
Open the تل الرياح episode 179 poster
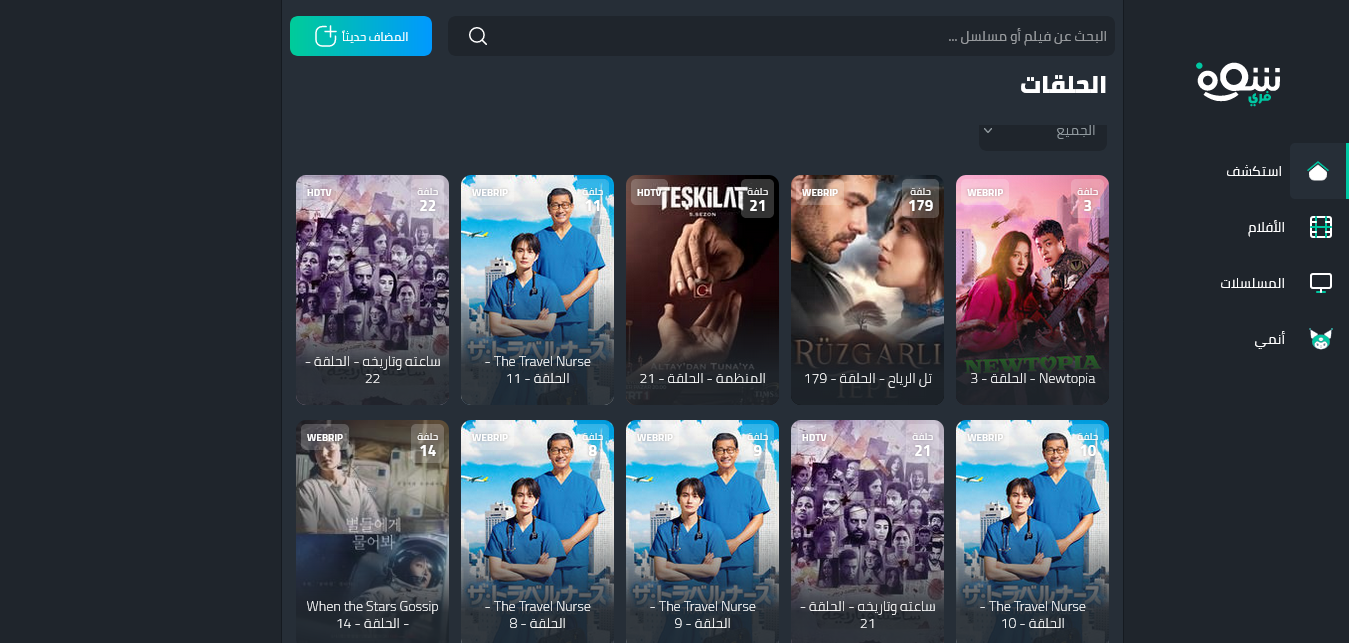point(867,290)
